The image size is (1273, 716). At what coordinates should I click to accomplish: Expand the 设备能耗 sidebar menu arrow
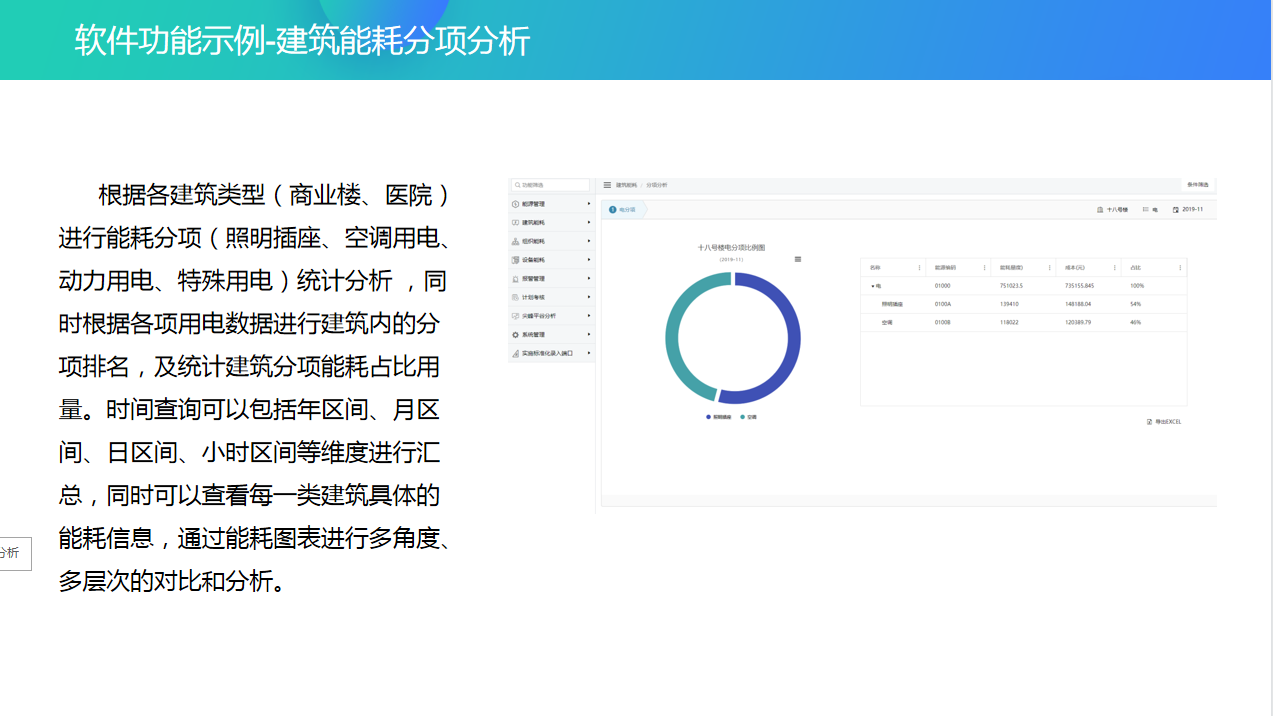tap(589, 260)
